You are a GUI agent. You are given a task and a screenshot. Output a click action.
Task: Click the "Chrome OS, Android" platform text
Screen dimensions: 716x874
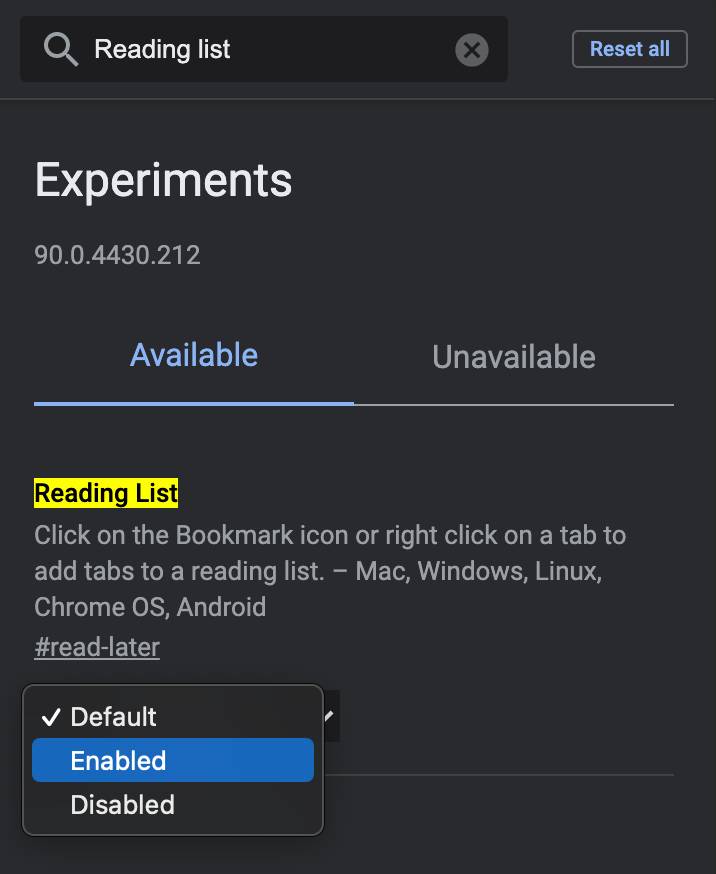point(150,607)
